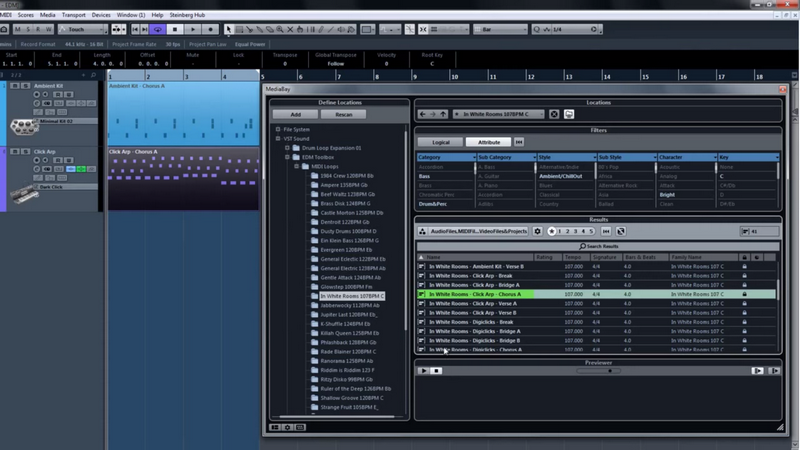Open the 1/4 quantize preset dropdown
Screen dimensions: 800x450
point(574,30)
